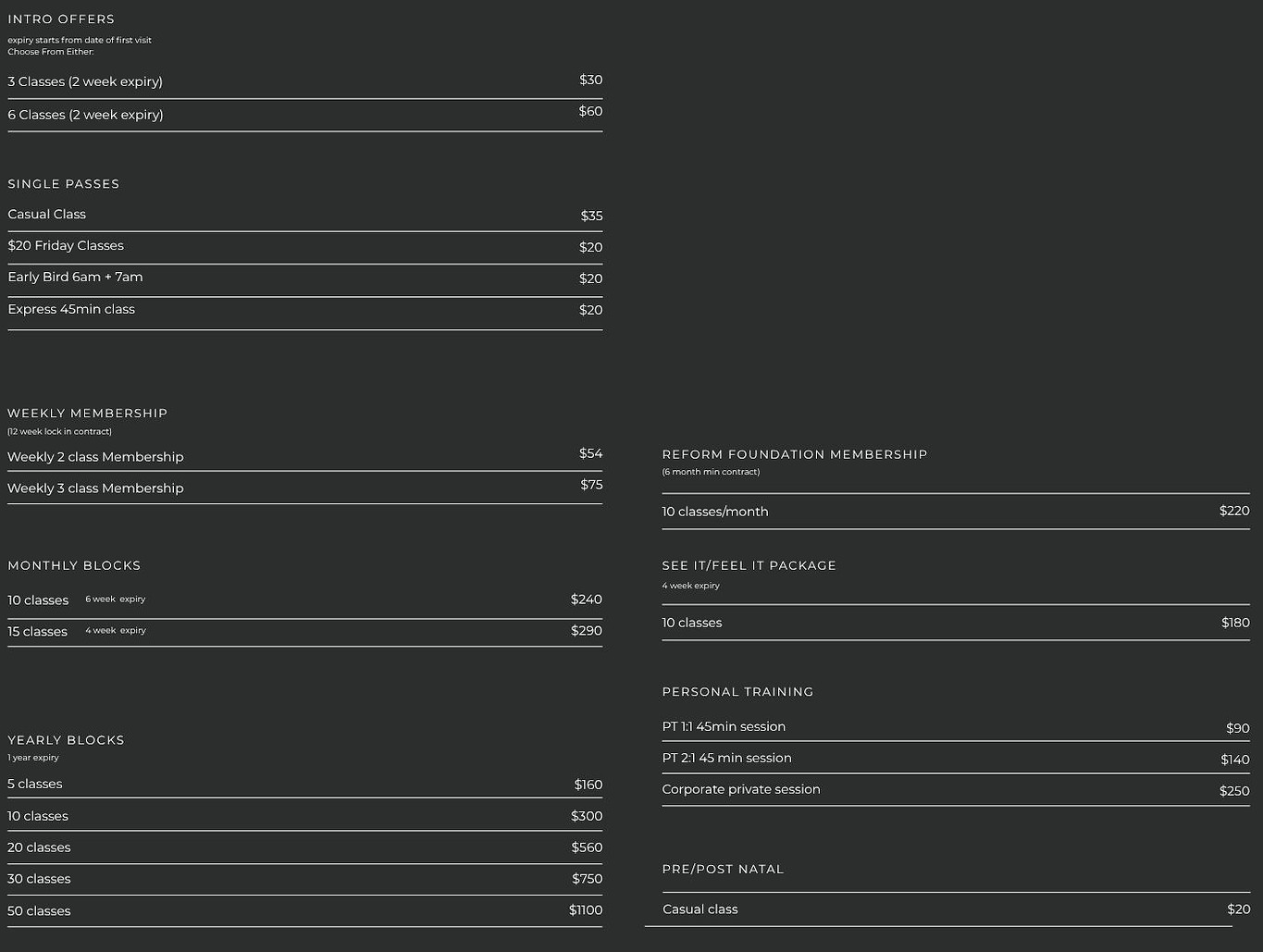Viewport: 1263px width, 952px height.
Task: Select PT 2:1 45 min session
Action: (956, 759)
